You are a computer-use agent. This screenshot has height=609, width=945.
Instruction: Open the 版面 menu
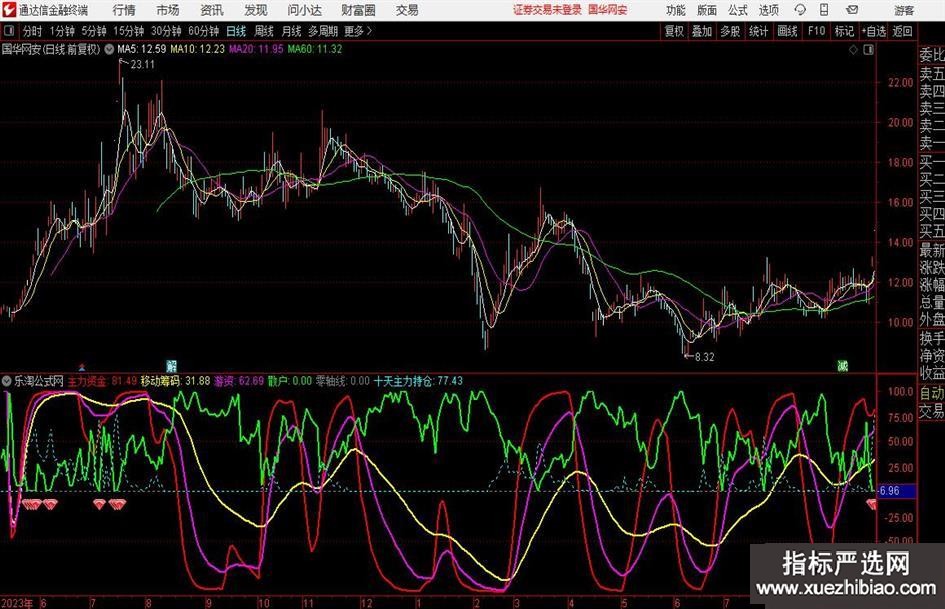pos(706,10)
